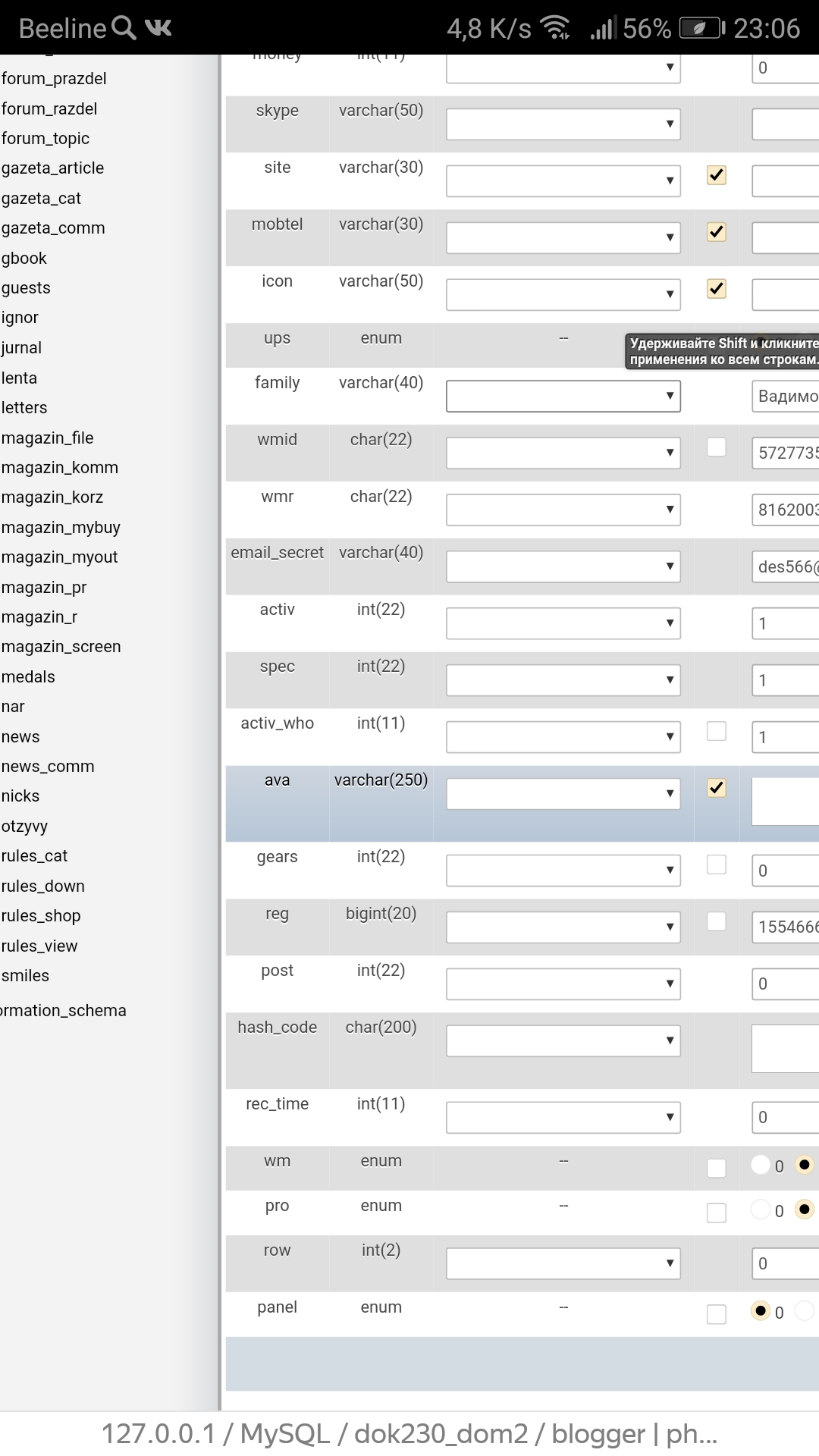Select the news_comm table in sidebar
The image size is (819, 1456).
pos(48,767)
